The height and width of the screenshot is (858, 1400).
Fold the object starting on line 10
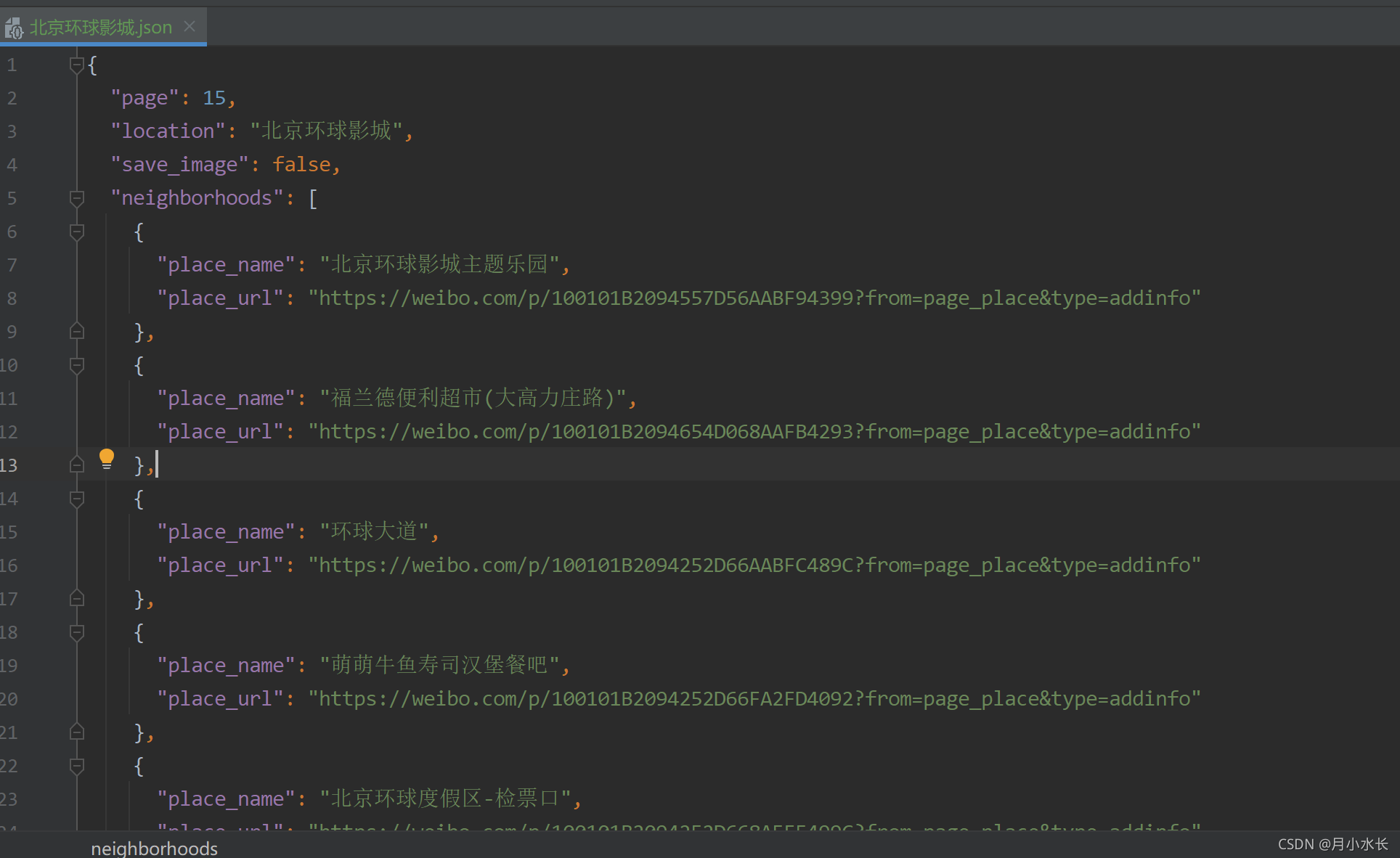(x=76, y=365)
